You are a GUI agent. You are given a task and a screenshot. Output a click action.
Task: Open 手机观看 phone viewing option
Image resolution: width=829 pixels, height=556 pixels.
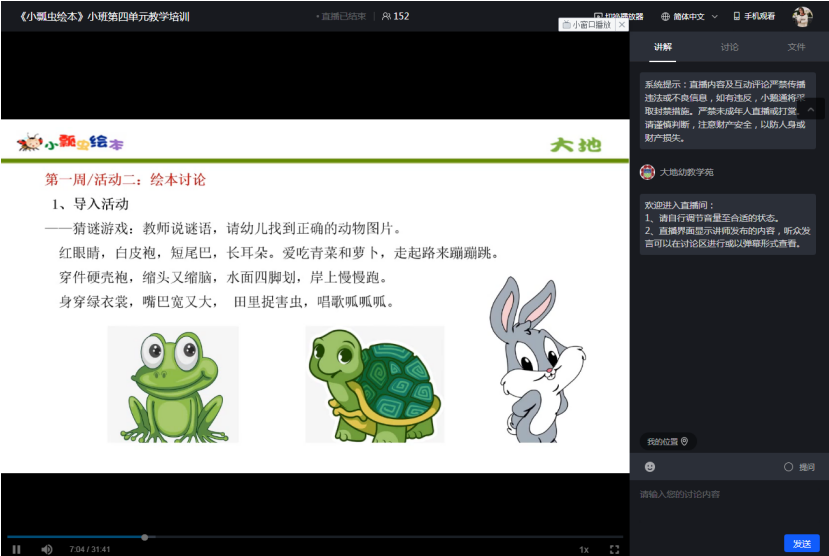click(754, 16)
